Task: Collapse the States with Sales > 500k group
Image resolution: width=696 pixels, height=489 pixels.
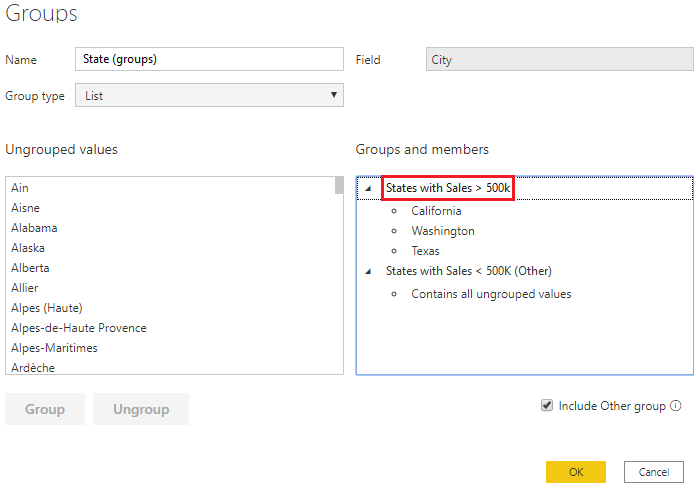Action: (x=367, y=189)
